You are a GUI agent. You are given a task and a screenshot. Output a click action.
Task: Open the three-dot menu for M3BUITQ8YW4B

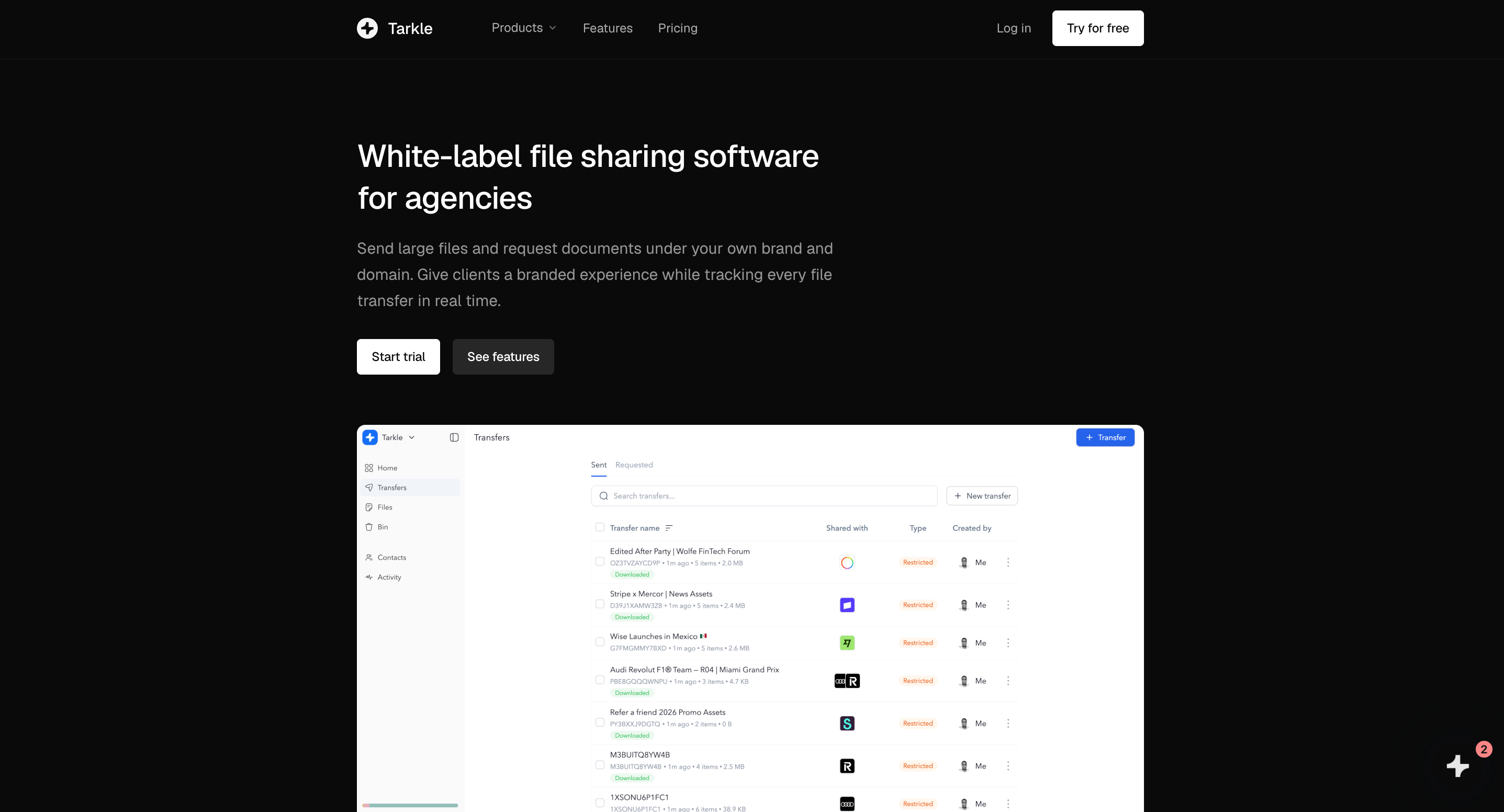pyautogui.click(x=1008, y=766)
